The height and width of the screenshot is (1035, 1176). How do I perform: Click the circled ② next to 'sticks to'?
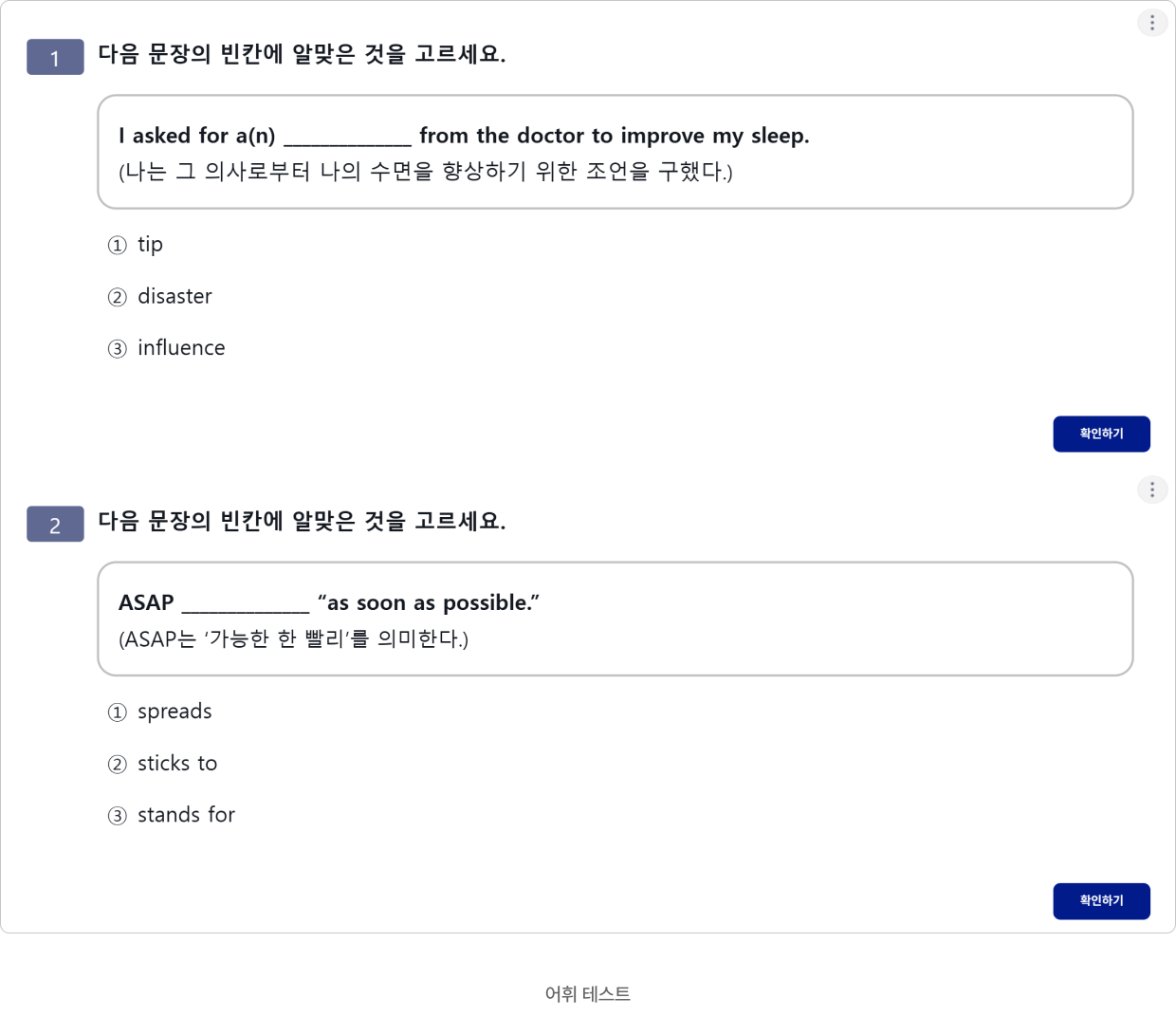117,765
